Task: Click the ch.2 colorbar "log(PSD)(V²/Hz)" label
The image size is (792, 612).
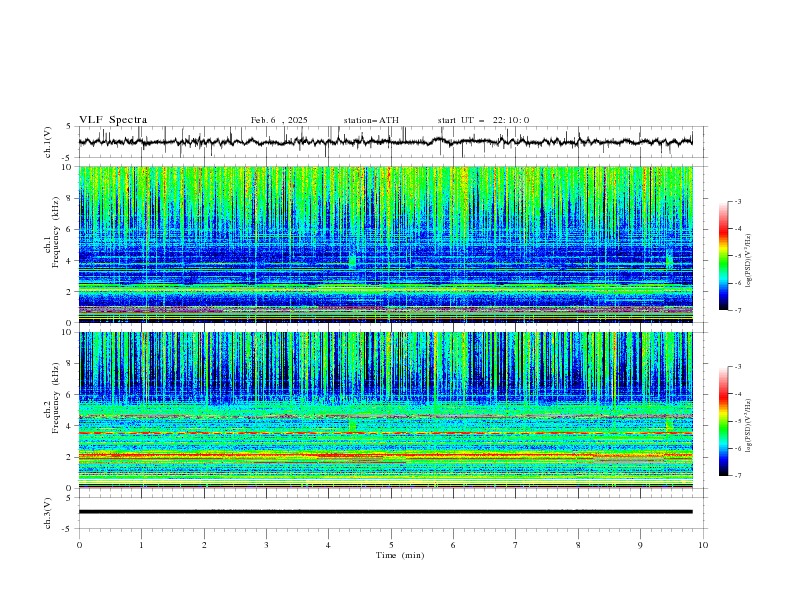Action: pos(749,426)
